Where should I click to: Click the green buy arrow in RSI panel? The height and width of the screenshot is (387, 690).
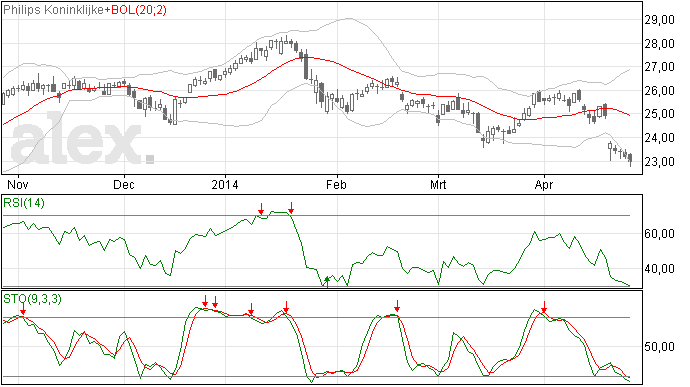tap(327, 282)
